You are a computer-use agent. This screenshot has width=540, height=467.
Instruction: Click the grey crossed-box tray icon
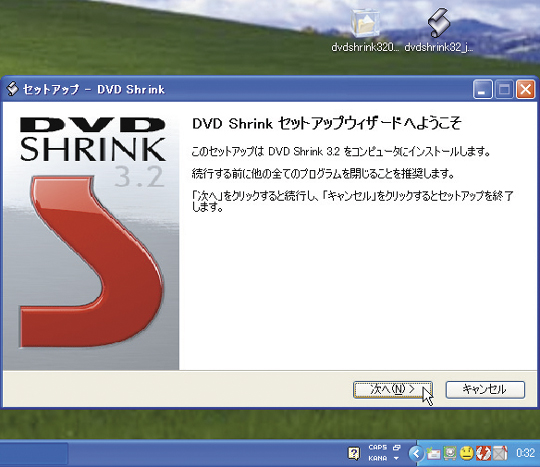[500, 453]
